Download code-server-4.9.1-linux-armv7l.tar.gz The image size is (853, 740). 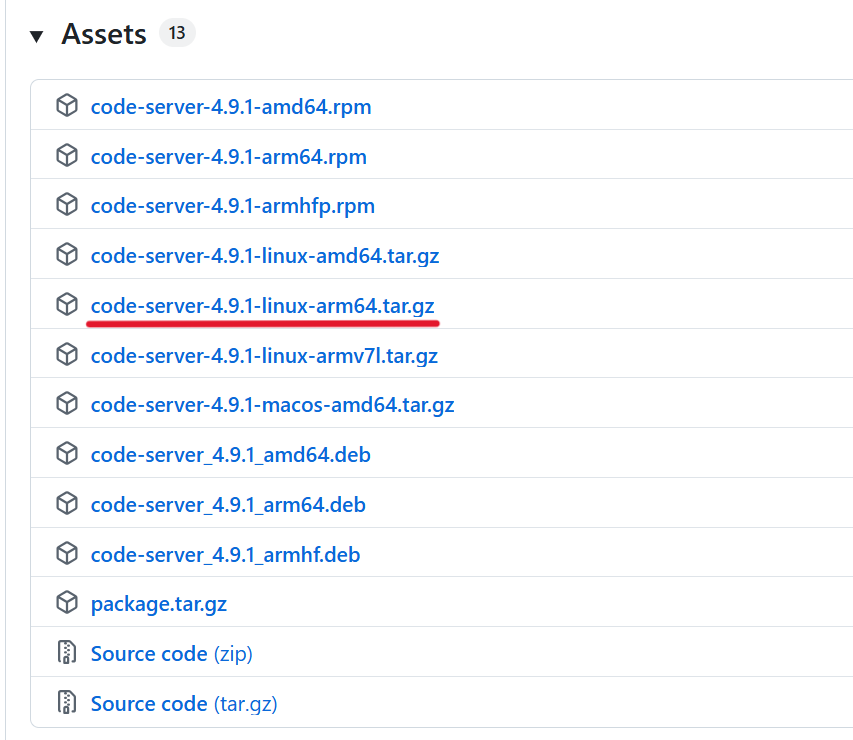coord(264,356)
